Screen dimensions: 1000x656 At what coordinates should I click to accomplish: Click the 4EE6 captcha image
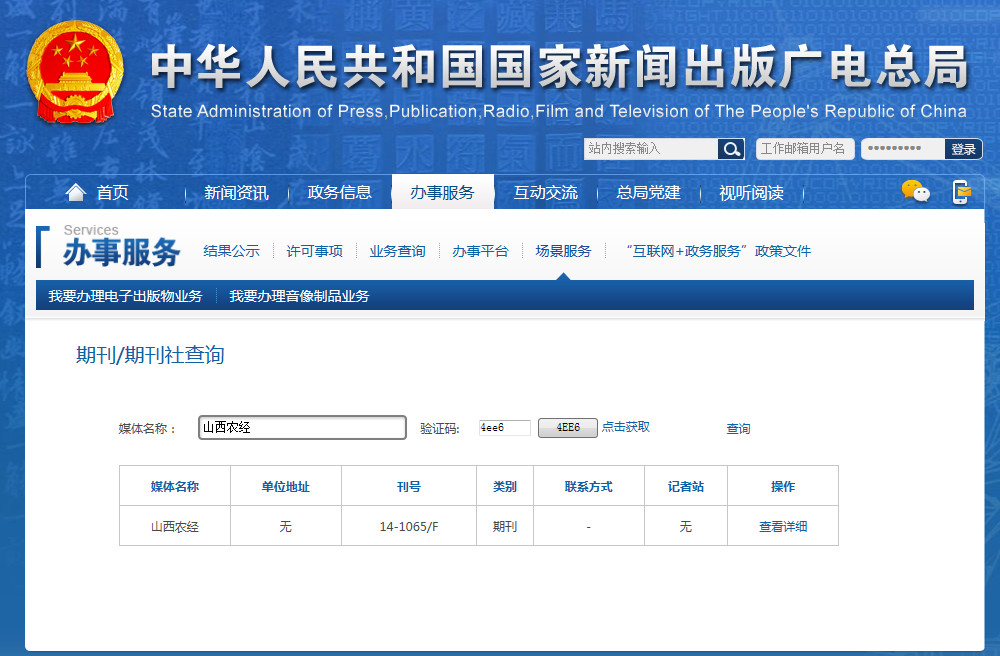click(x=568, y=428)
